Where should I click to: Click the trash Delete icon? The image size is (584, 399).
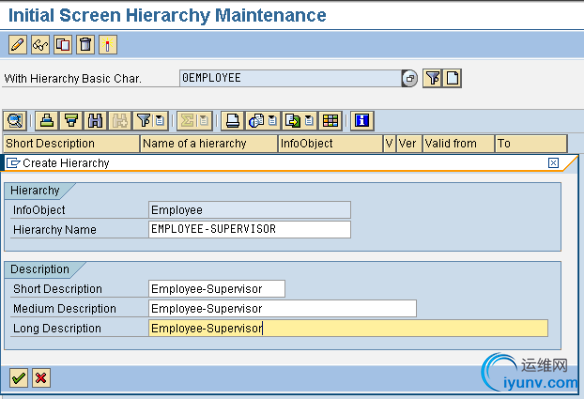click(85, 45)
